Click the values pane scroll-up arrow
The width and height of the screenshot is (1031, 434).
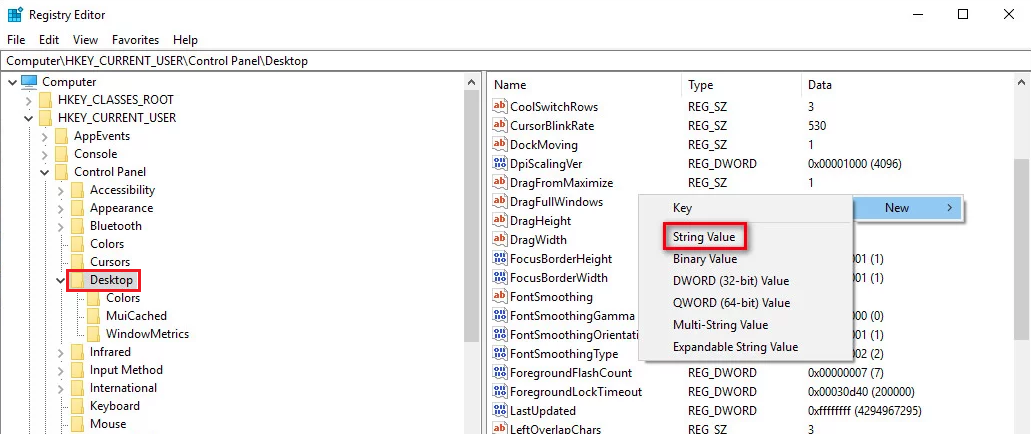(x=1022, y=82)
